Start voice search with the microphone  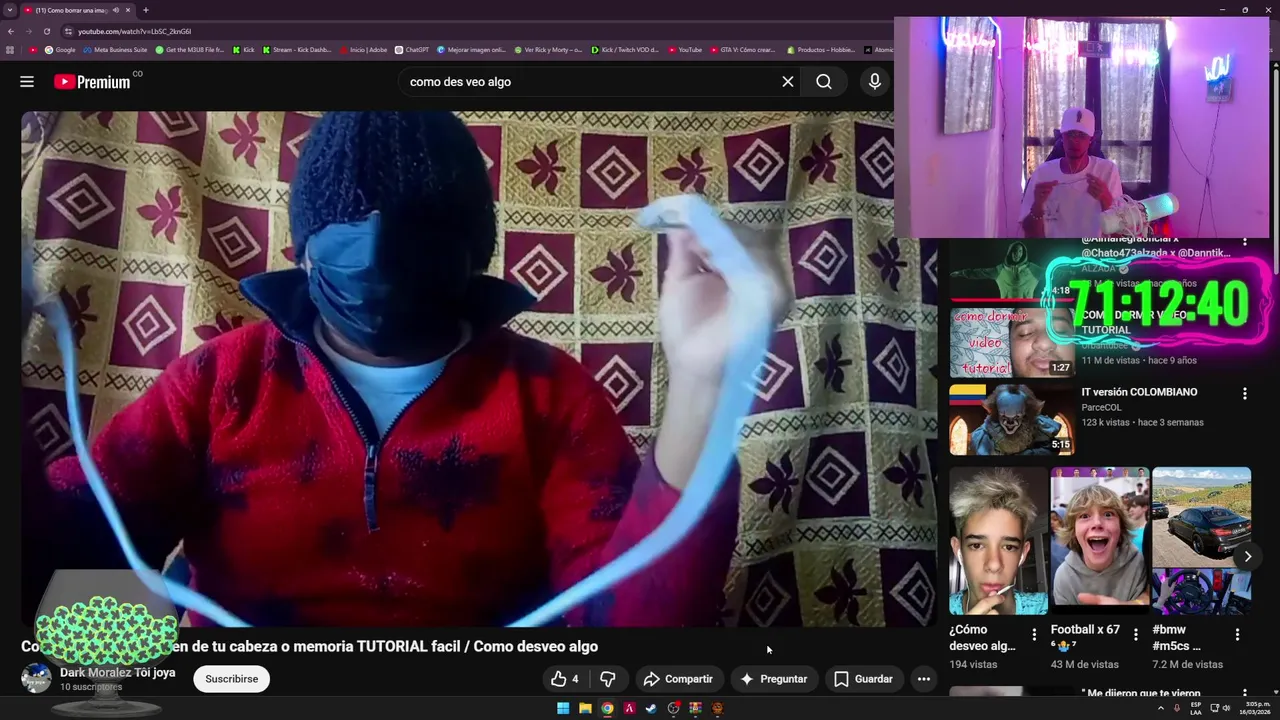pyautogui.click(x=875, y=82)
